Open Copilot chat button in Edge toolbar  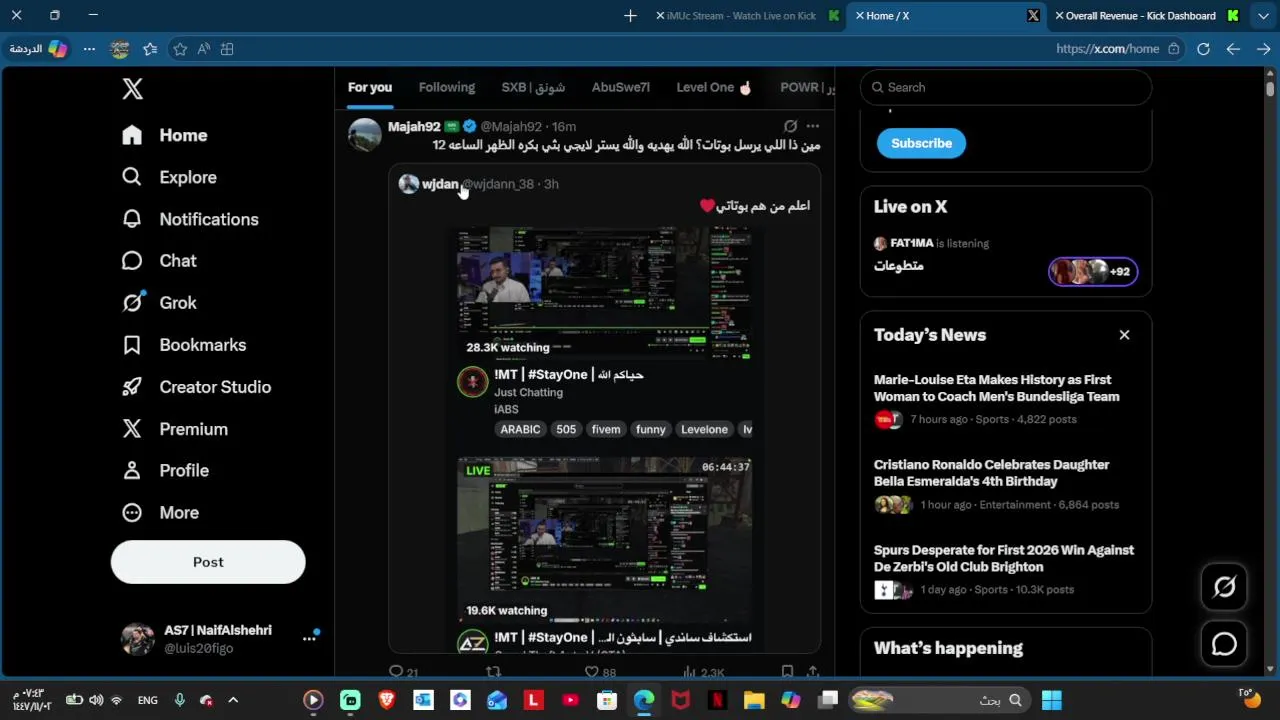point(40,49)
